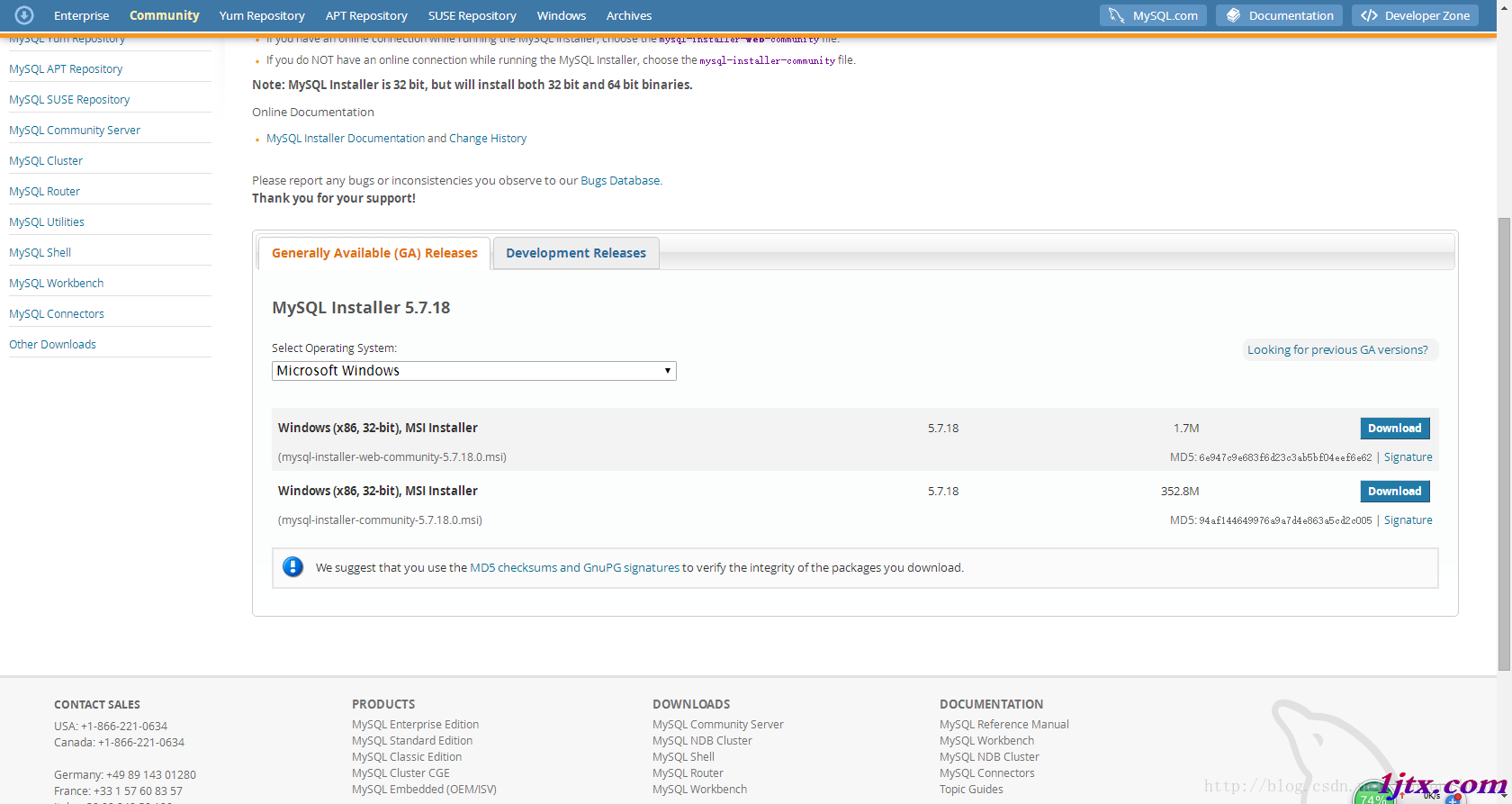Click the download arrow icon in header
1512x804 pixels.
pyautogui.click(x=24, y=15)
